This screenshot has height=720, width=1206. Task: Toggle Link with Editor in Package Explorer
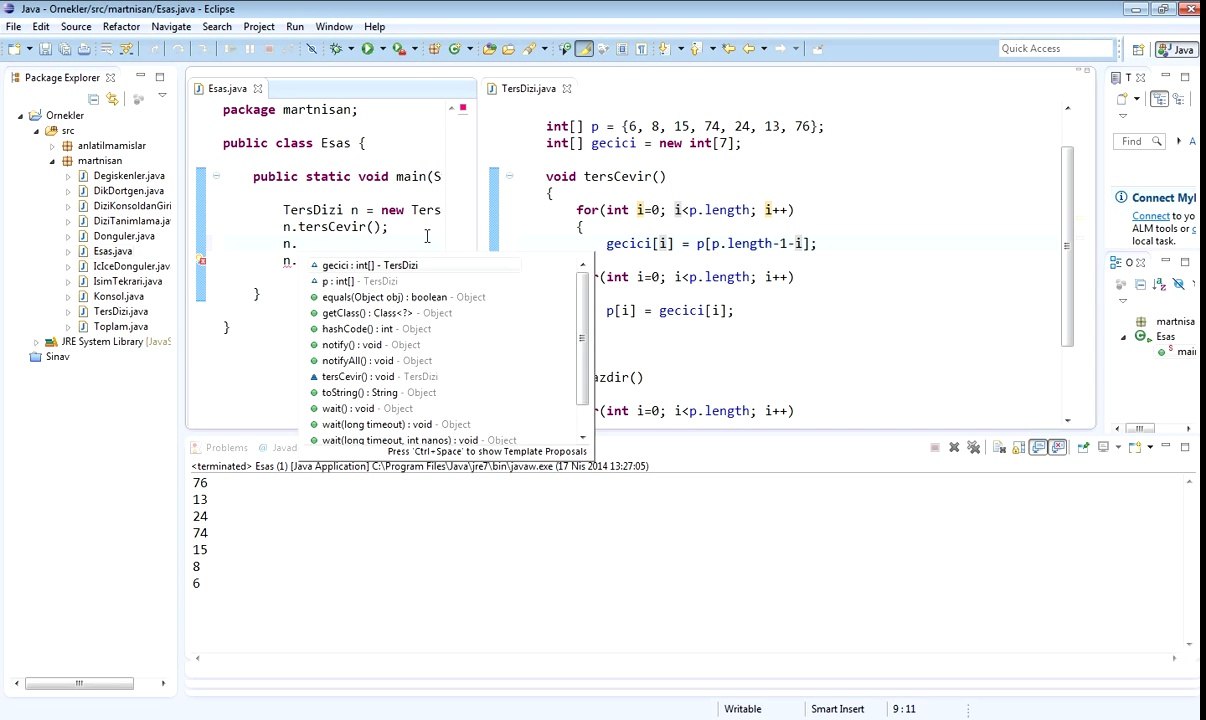click(112, 98)
